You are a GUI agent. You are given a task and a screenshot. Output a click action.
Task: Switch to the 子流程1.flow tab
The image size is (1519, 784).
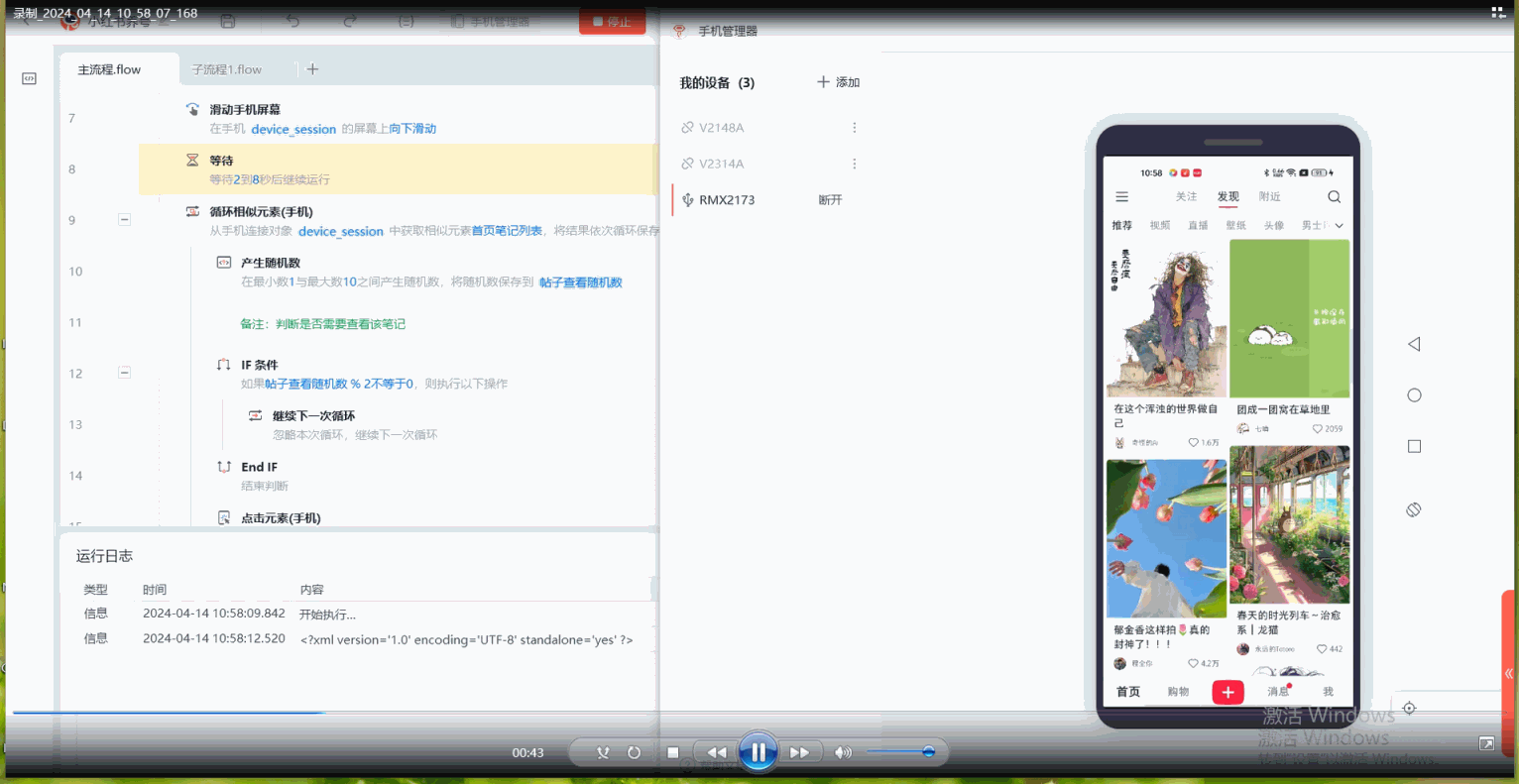[226, 69]
